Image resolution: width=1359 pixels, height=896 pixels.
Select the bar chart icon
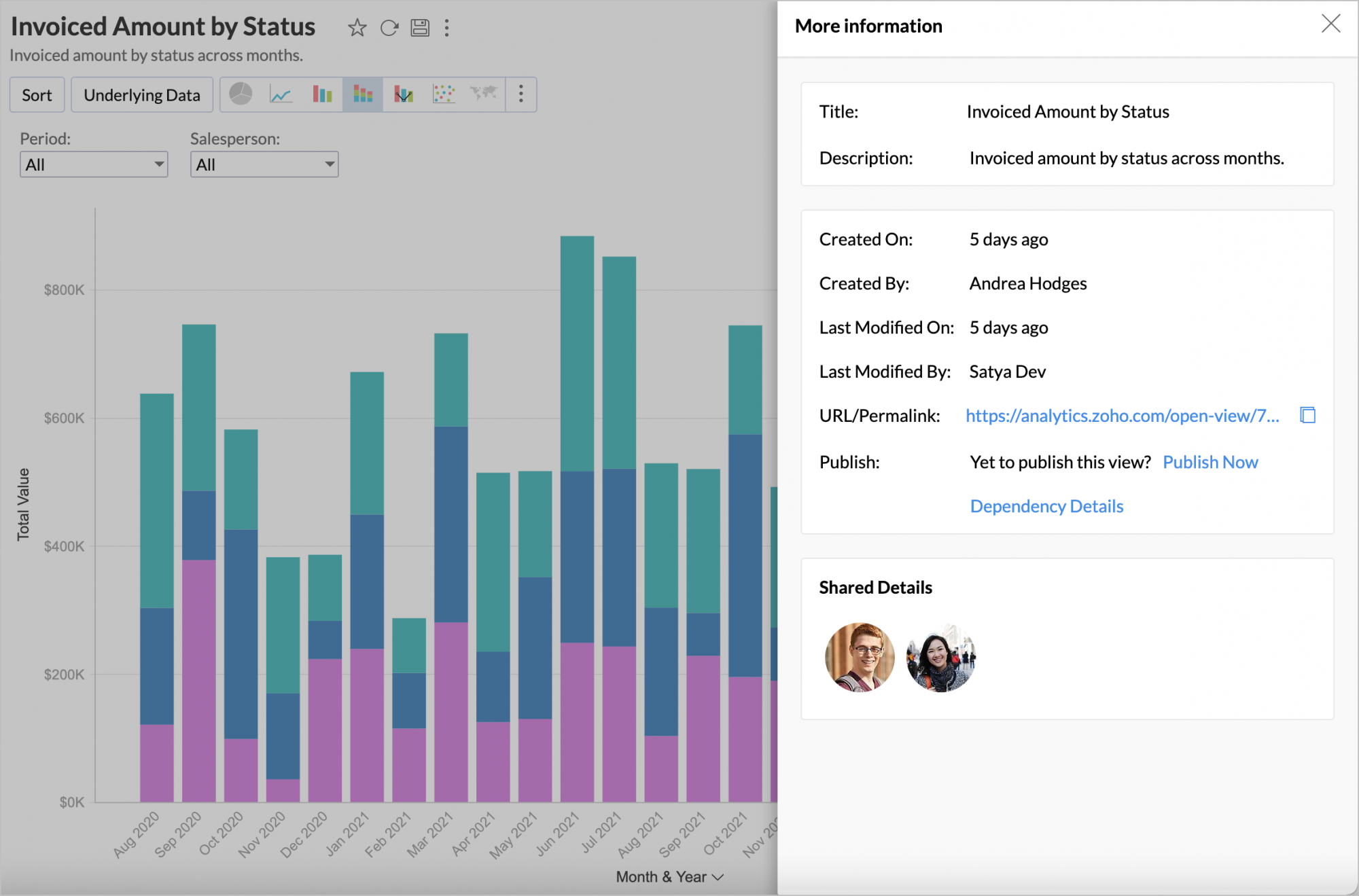tap(321, 94)
